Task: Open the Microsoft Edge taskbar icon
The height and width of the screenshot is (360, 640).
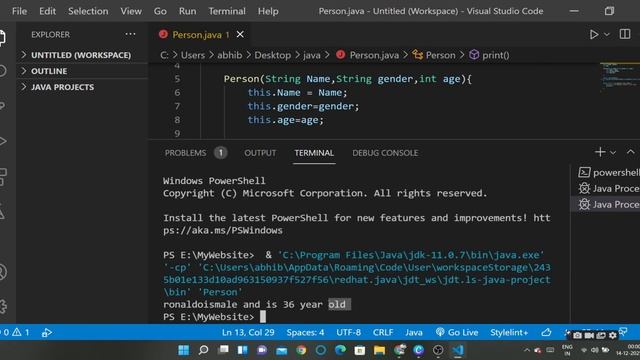Action: (x=340, y=350)
